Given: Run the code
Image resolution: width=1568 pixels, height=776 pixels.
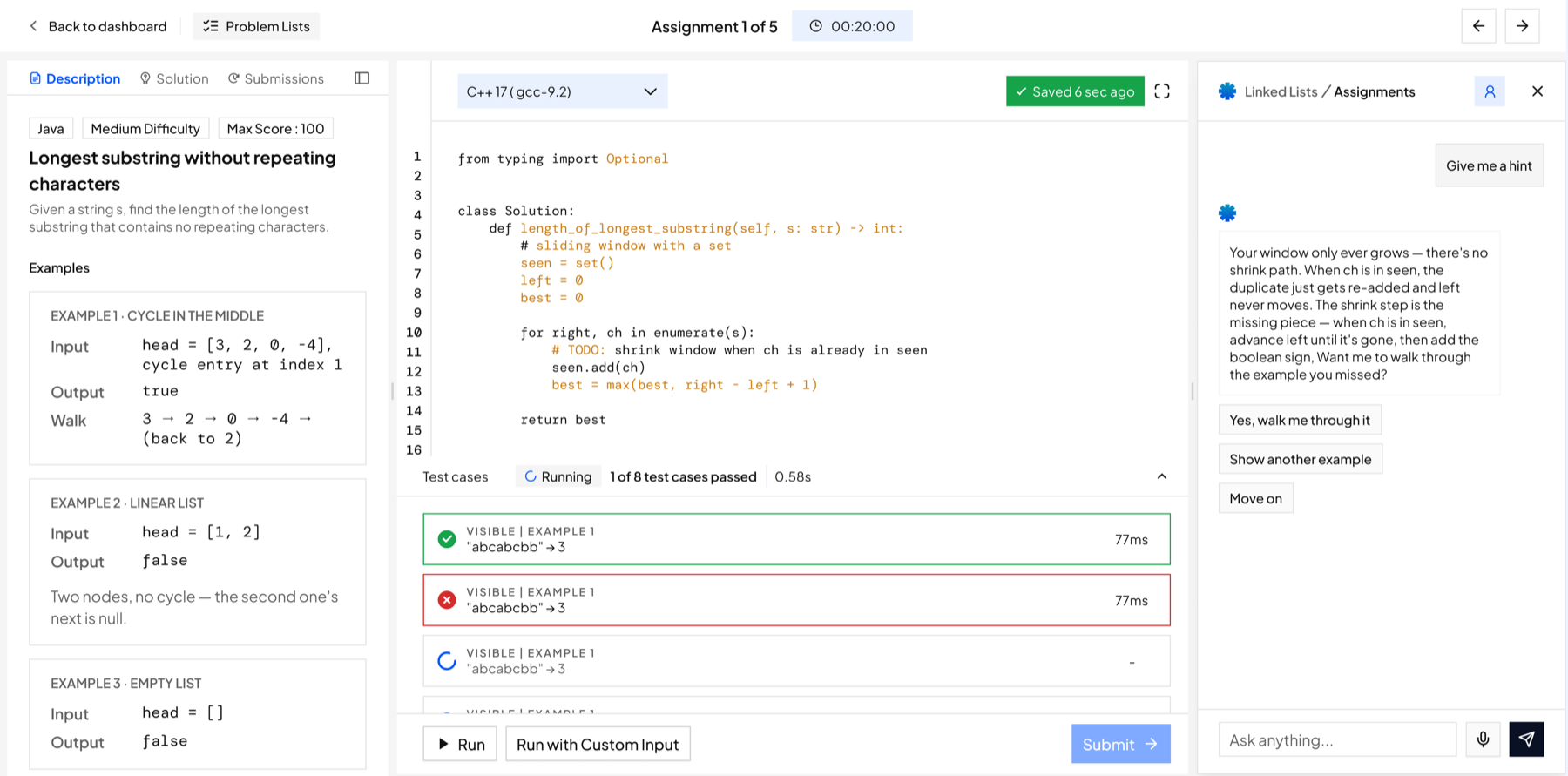Looking at the screenshot, I should tap(460, 744).
